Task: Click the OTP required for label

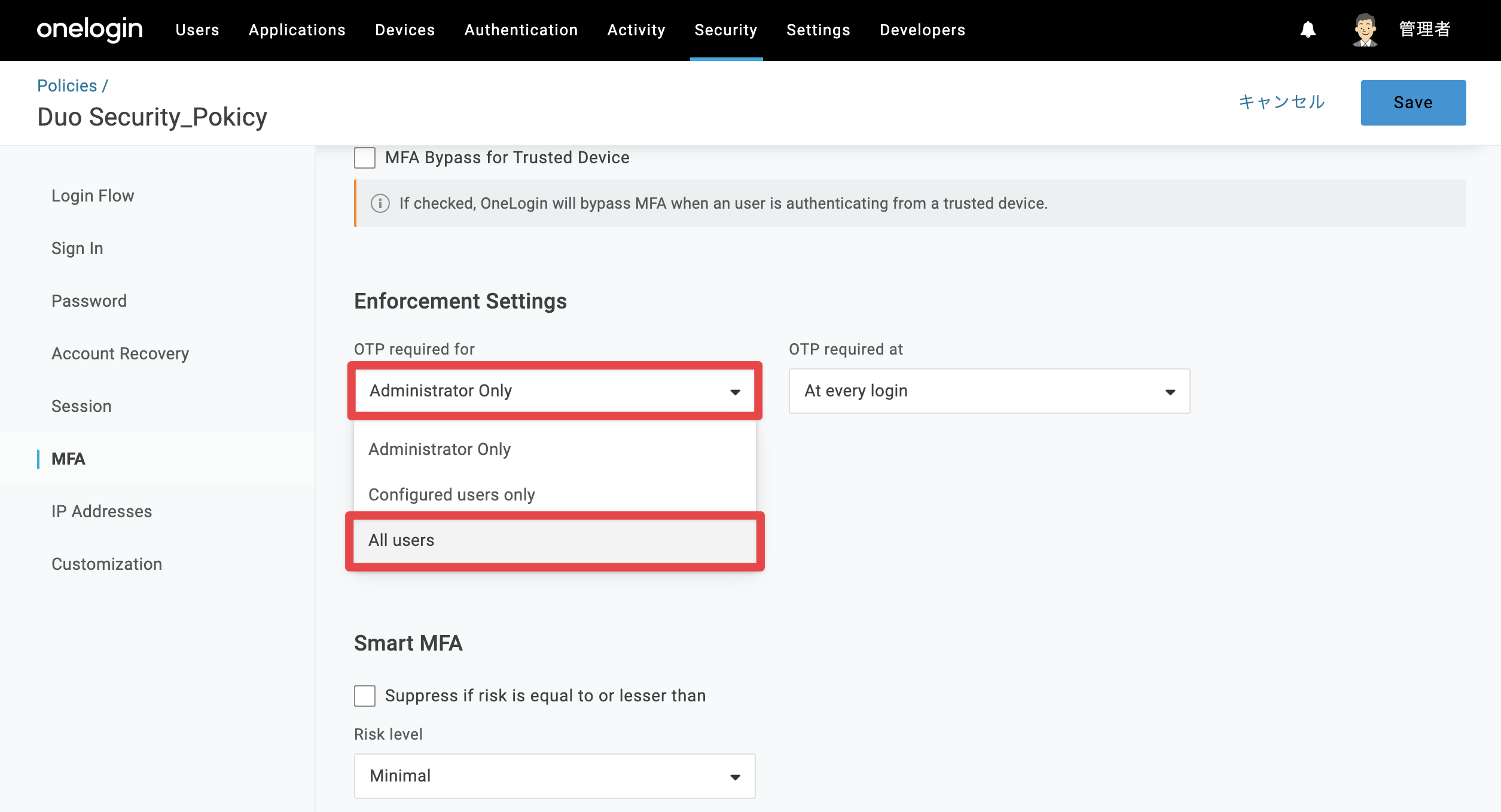Action: coord(414,349)
